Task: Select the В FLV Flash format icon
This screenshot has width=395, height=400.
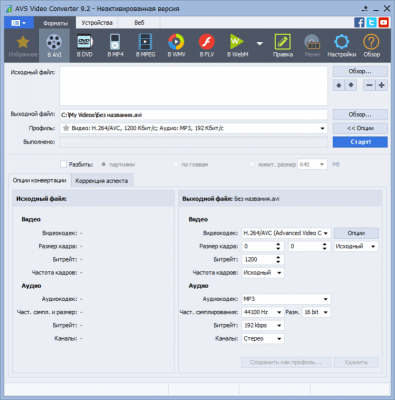Action: pos(207,45)
